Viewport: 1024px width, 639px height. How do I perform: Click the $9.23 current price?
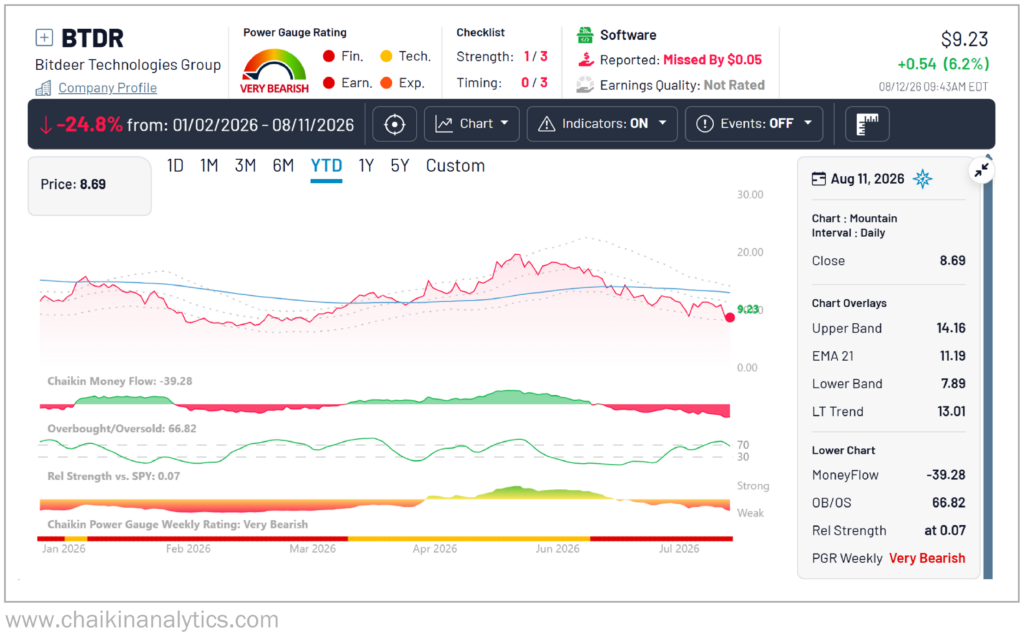click(x=965, y=39)
